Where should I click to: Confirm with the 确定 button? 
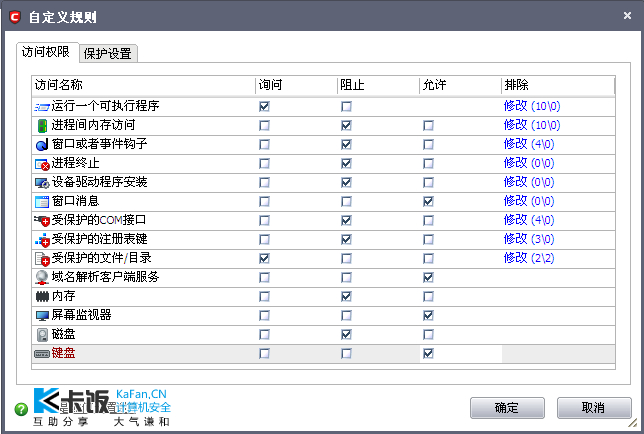point(507,408)
